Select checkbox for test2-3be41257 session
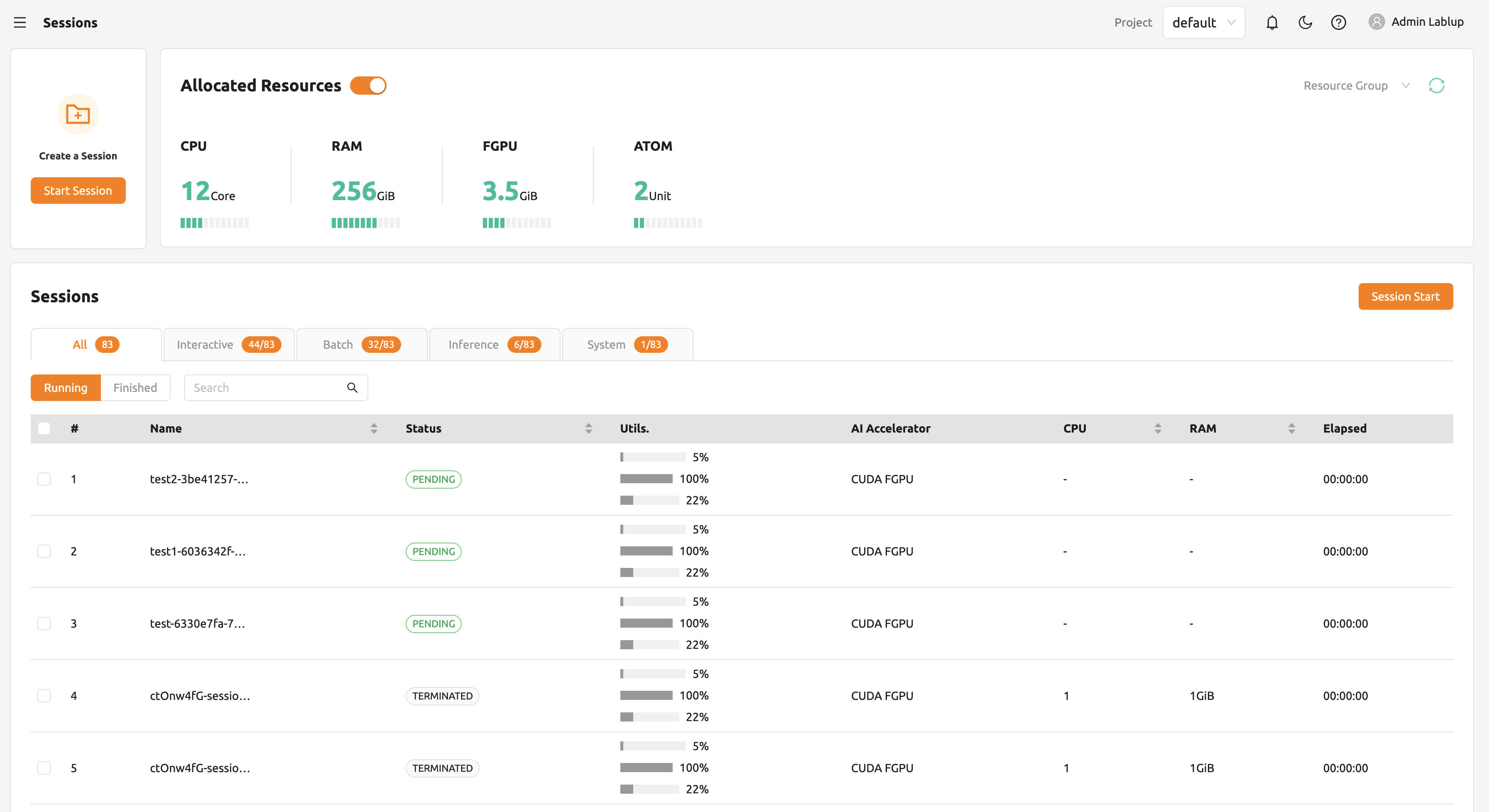The width and height of the screenshot is (1489, 812). (44, 479)
